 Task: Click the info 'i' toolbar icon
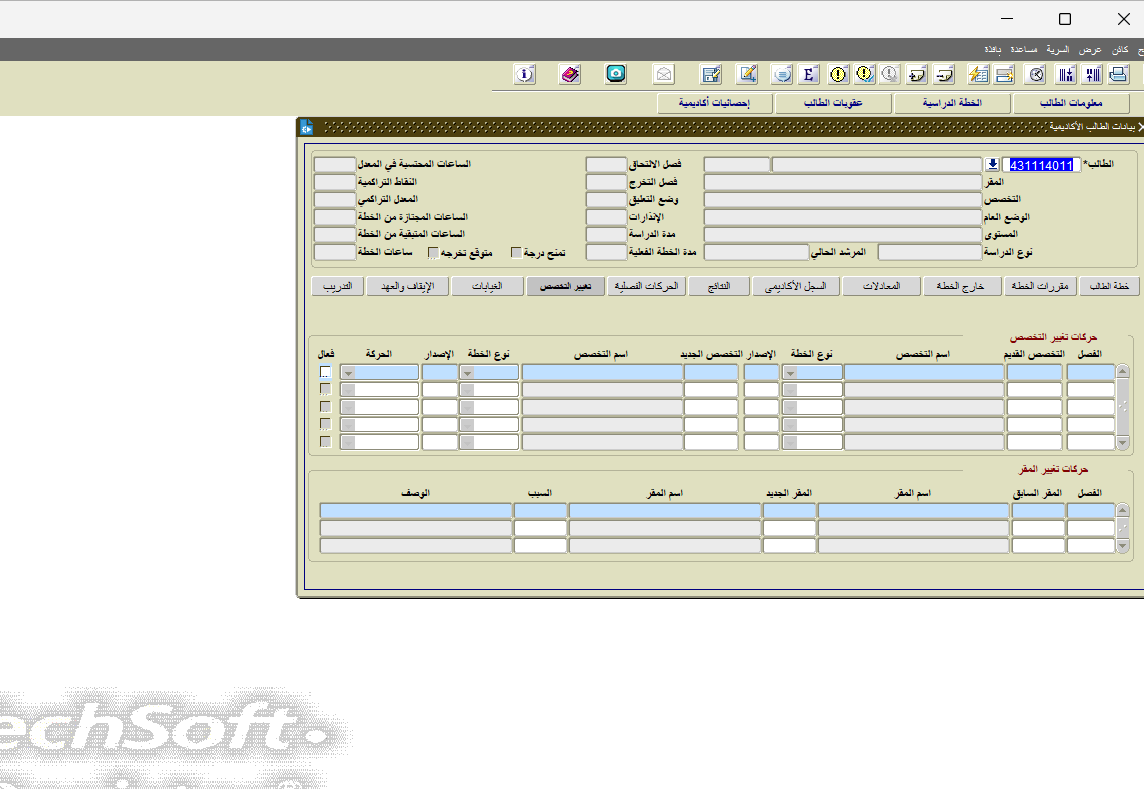525,74
